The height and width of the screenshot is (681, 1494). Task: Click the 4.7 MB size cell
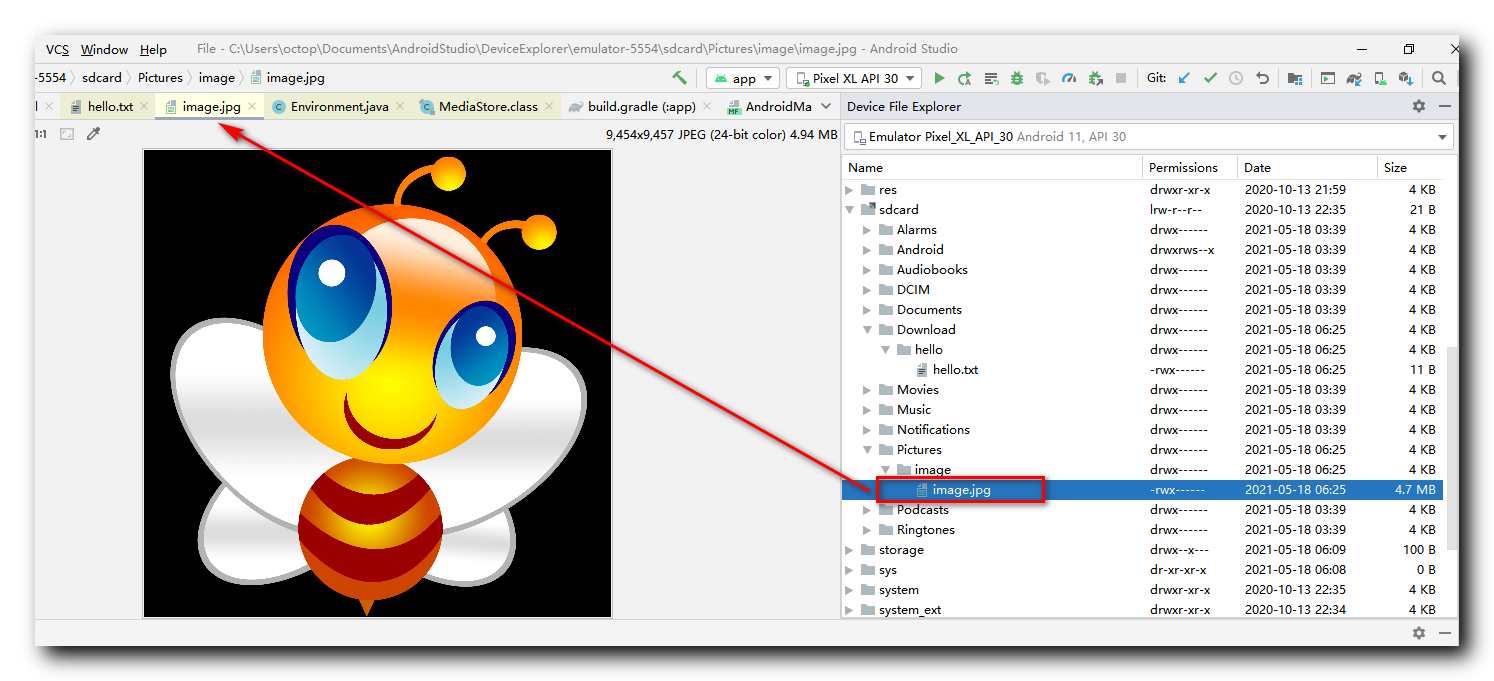pyautogui.click(x=1413, y=490)
